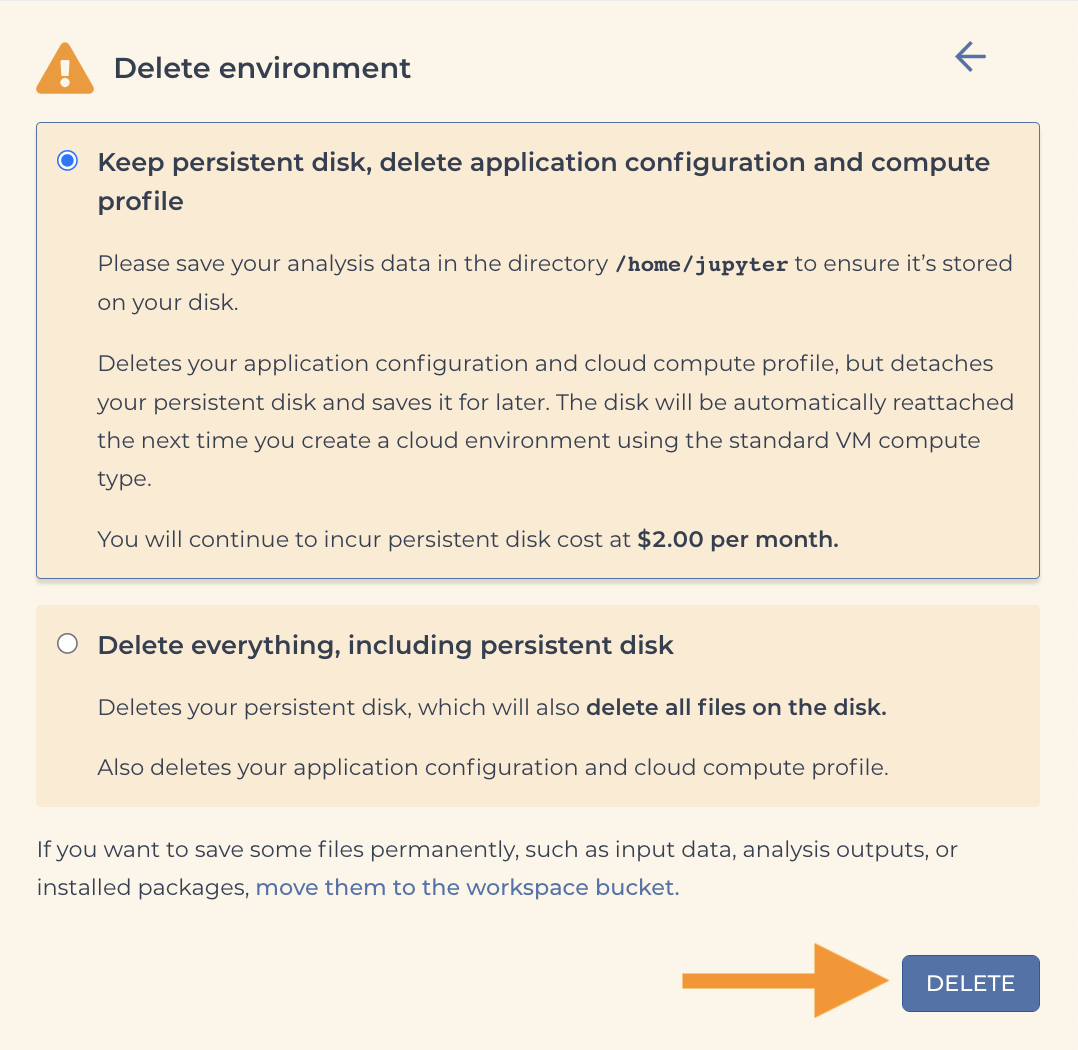Click the keep persistent disk option panel
The width and height of the screenshot is (1078, 1050).
[539, 349]
